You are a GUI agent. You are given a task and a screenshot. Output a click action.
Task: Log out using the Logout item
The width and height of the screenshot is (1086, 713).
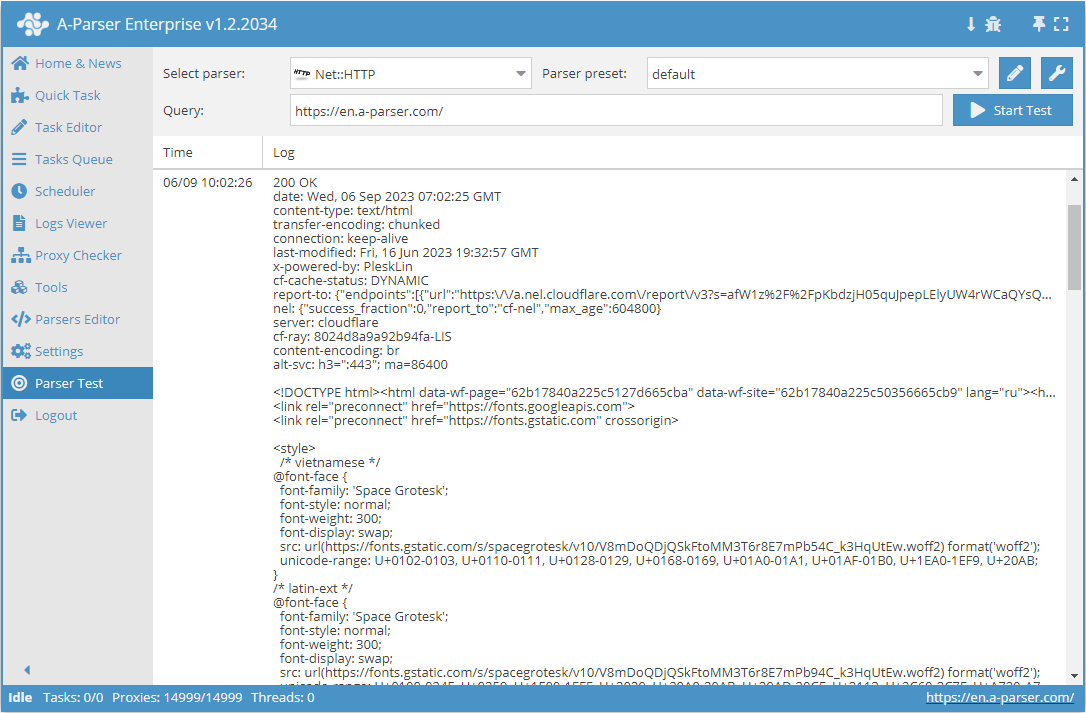coord(55,415)
